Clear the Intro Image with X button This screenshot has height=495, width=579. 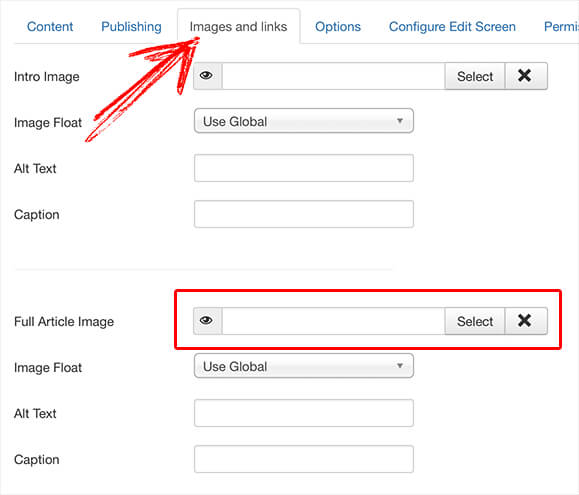[x=526, y=76]
